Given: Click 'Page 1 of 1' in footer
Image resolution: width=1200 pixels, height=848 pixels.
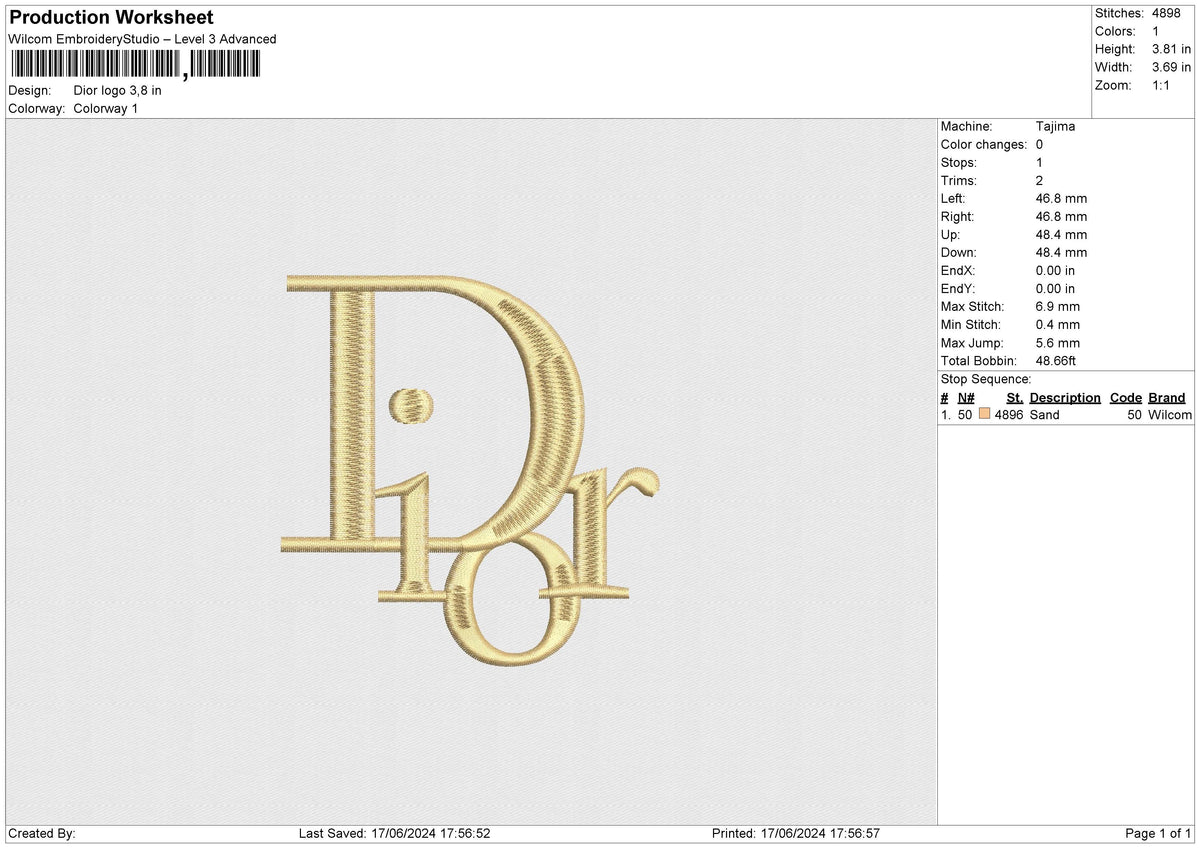Looking at the screenshot, I should 1158,834.
